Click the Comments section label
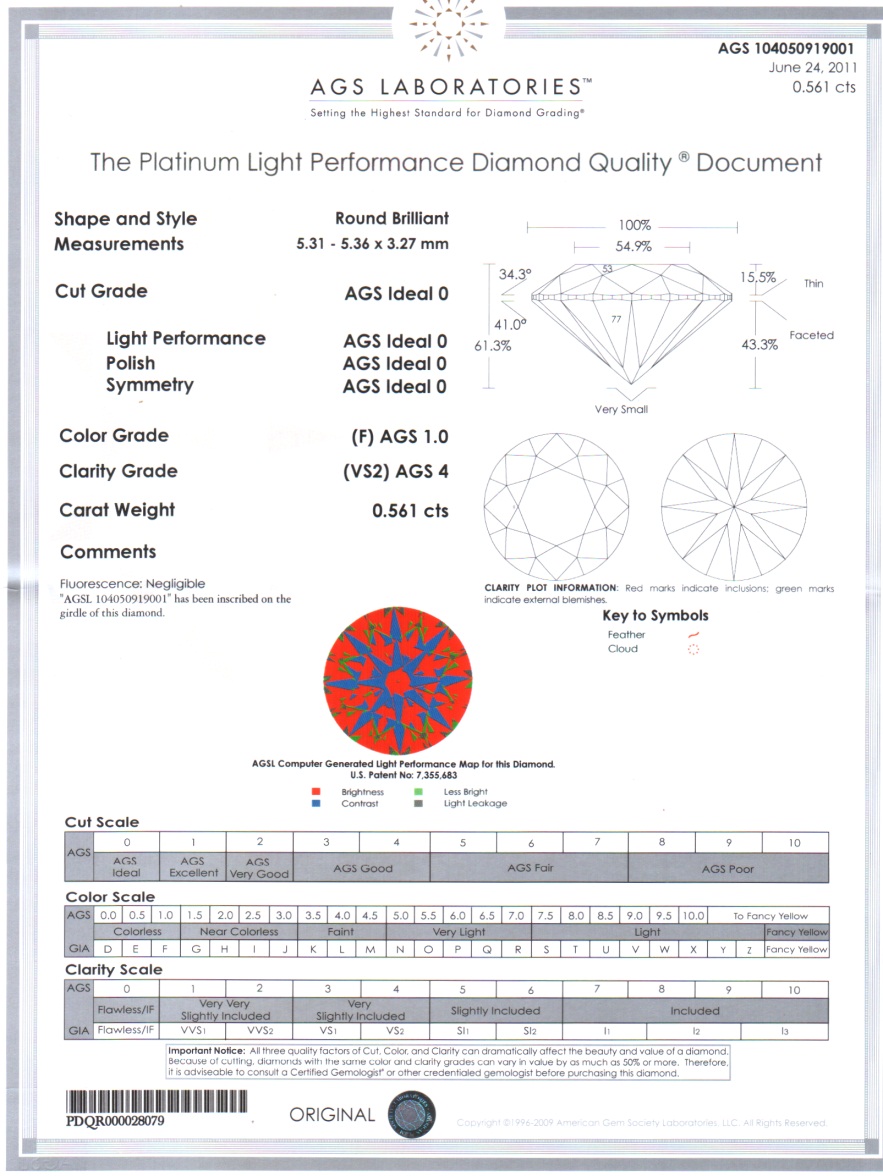The width and height of the screenshot is (883, 1176). pyautogui.click(x=108, y=552)
